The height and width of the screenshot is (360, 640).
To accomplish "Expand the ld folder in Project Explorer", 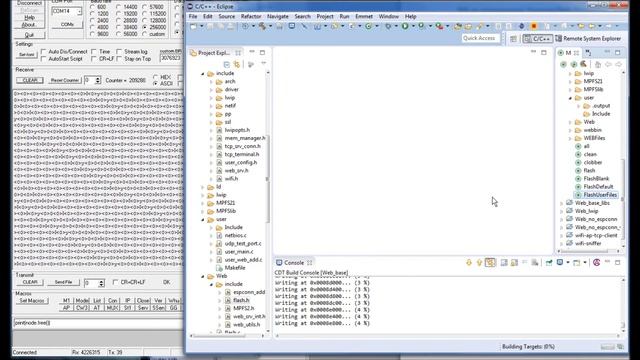I will click(203, 187).
